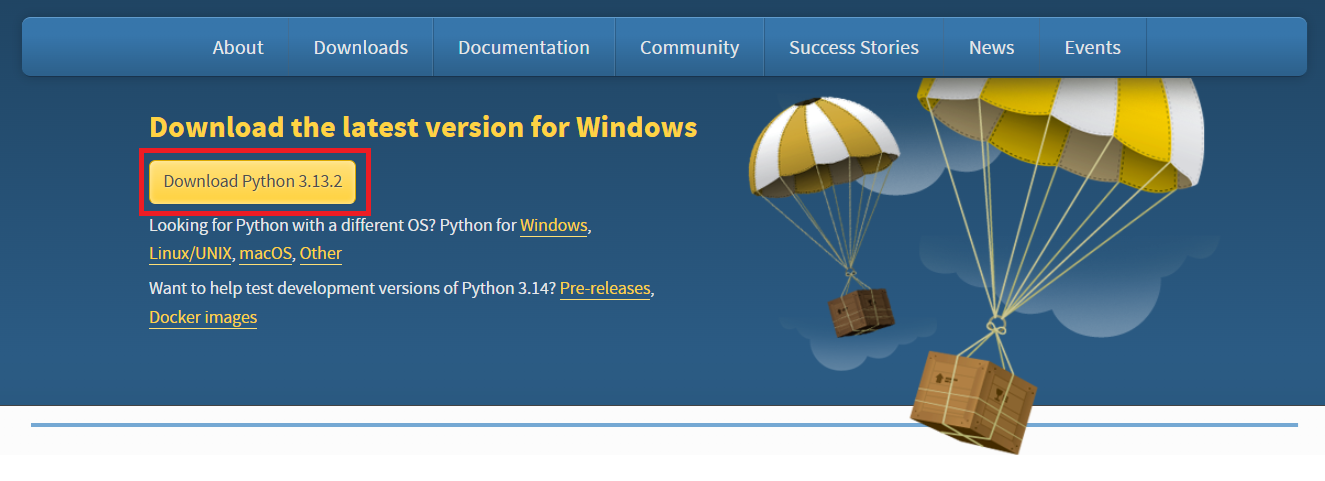
Task: Open the Events menu
Action: click(x=1093, y=47)
